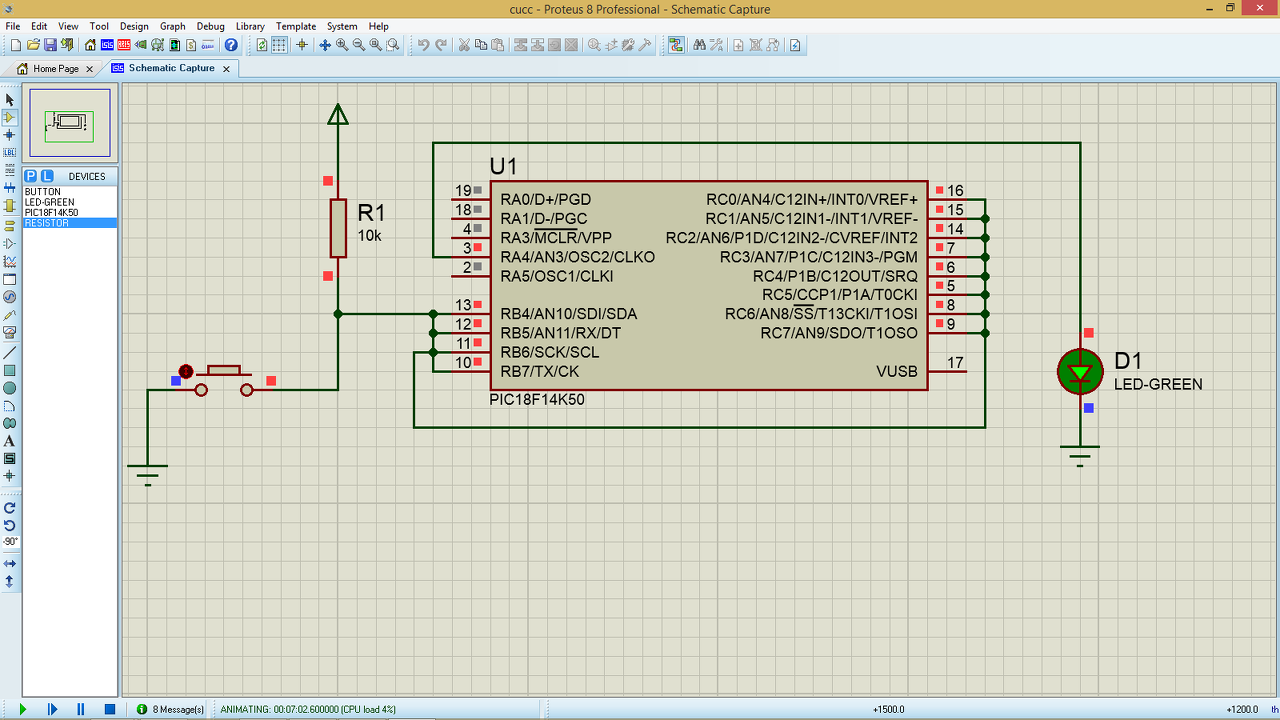Viewport: 1280px width, 720px height.
Task: Select PIC18F14K50 in the devices list
Action: coord(70,213)
